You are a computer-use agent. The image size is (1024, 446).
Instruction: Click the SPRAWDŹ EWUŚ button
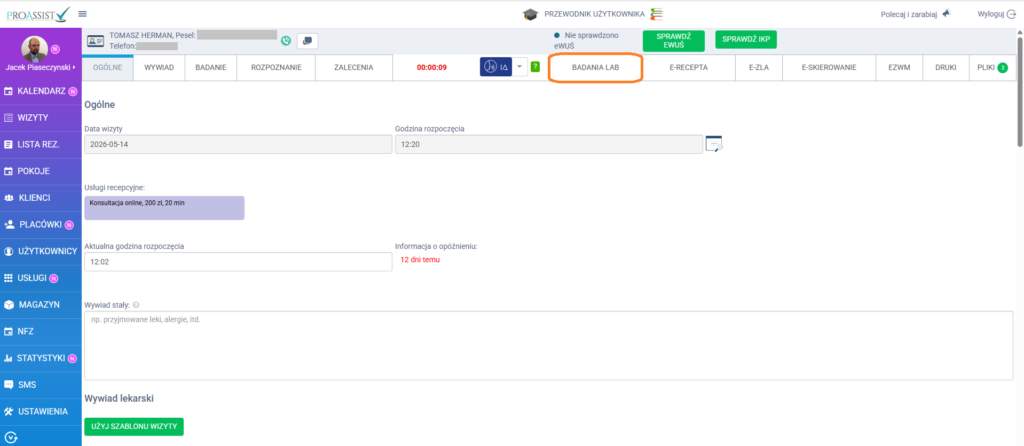(674, 40)
